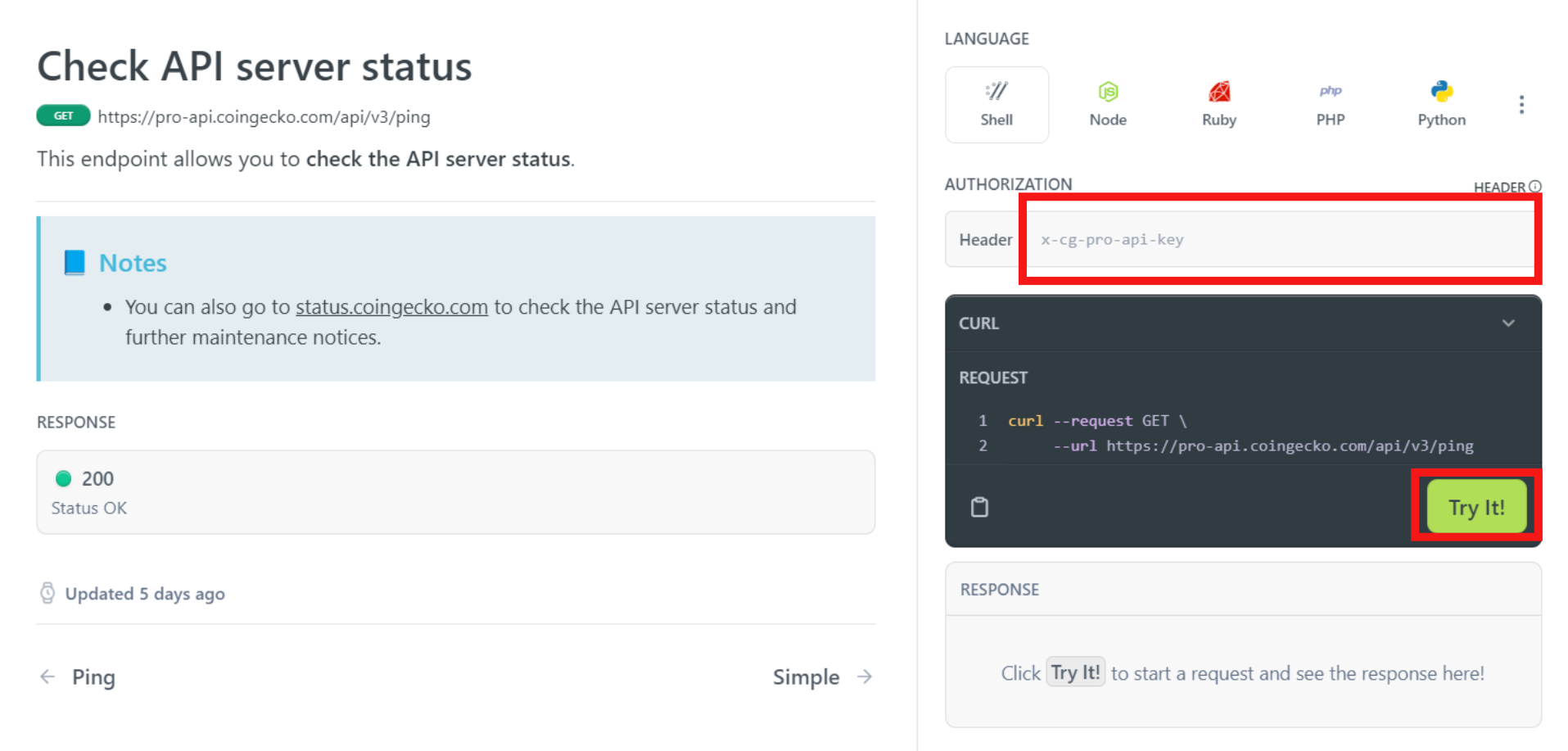Click the Try It! label in response hint
This screenshot has height=751, width=1568.
(1075, 673)
